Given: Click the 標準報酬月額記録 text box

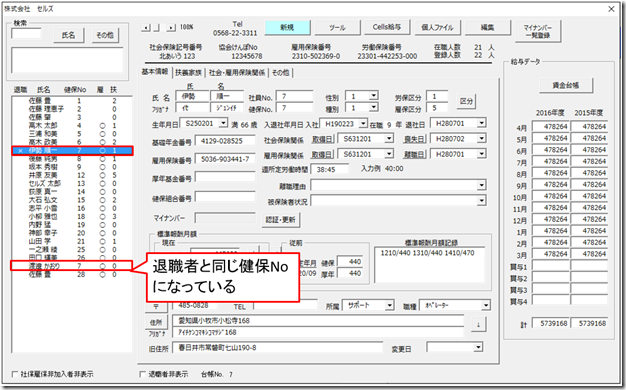Looking at the screenshot, I should (430, 266).
